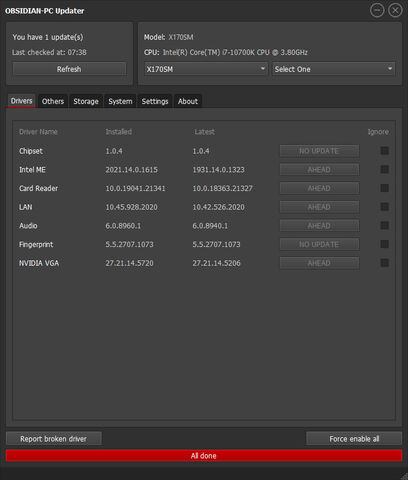408x480 pixels.
Task: Click AHEAD button for Intel ME
Action: pos(319,170)
